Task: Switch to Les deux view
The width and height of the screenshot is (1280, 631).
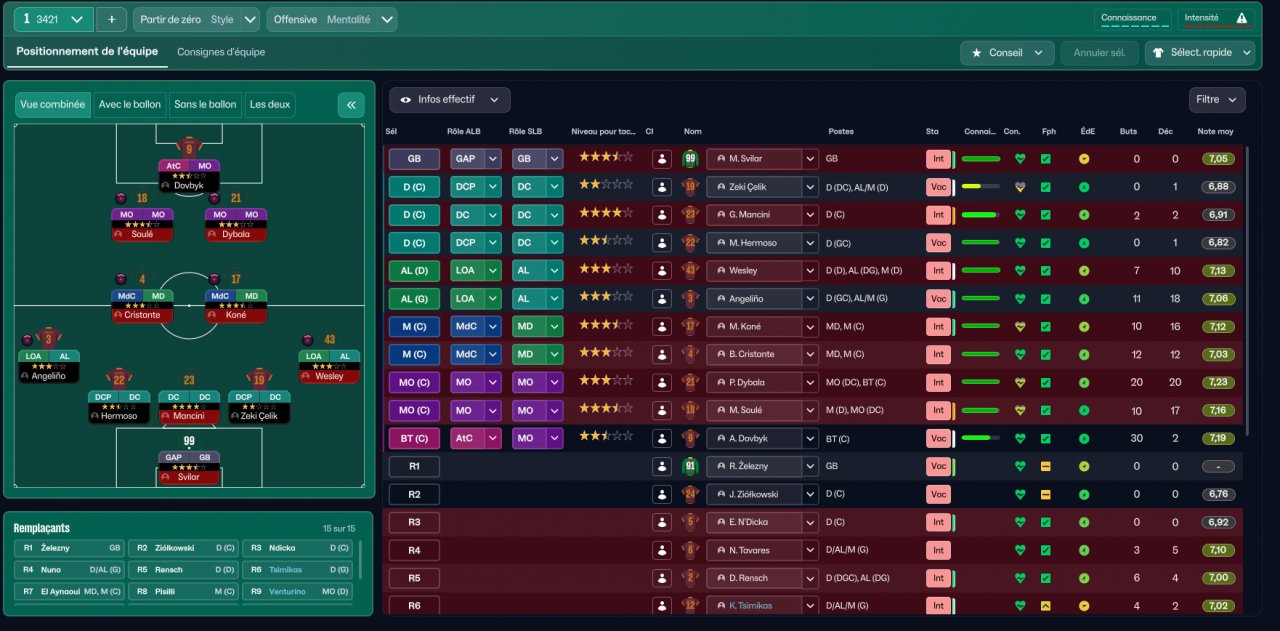Action: pyautogui.click(x=270, y=105)
